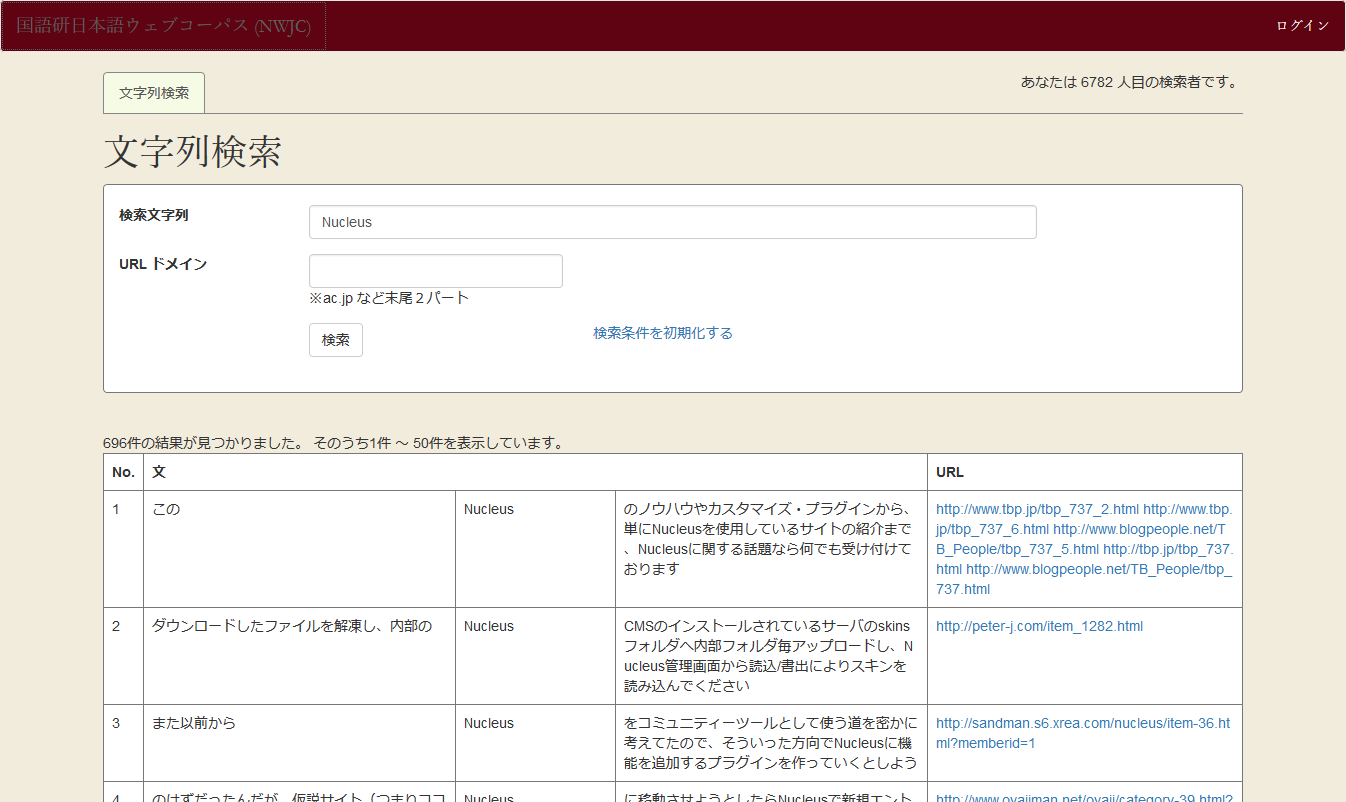Click the URL ドメイン input field
This screenshot has height=802, width=1346.
[x=435, y=270]
